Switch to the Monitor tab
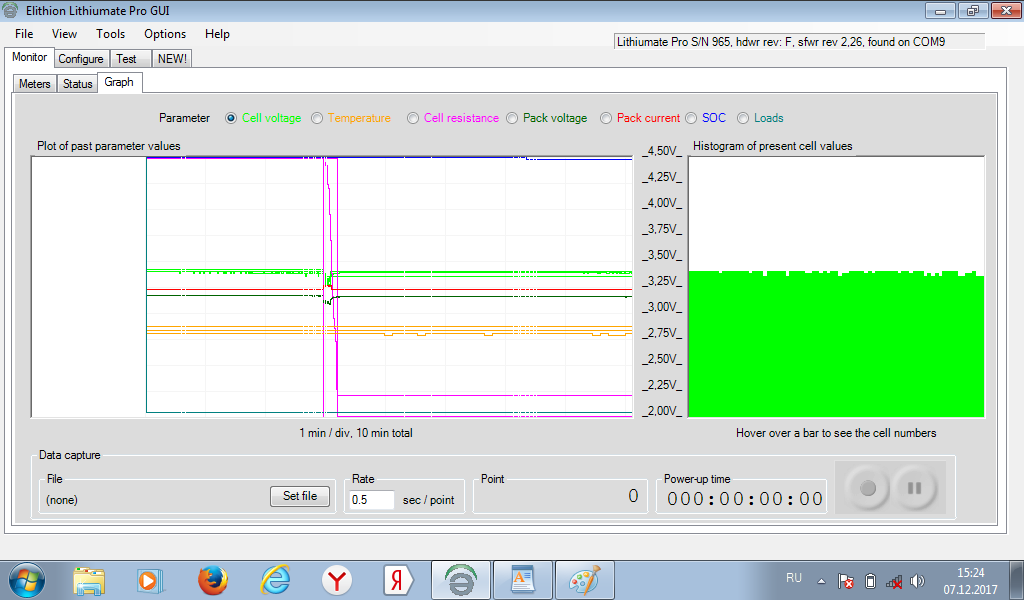The width and height of the screenshot is (1024, 600). tap(29, 57)
